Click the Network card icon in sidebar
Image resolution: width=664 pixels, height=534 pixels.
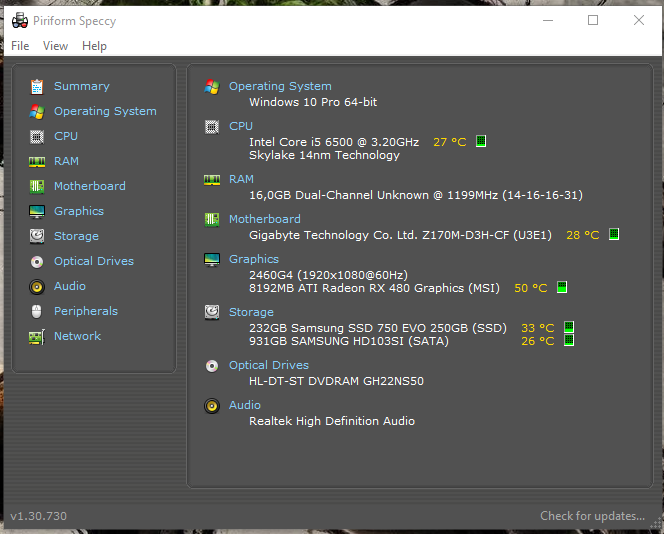37,337
